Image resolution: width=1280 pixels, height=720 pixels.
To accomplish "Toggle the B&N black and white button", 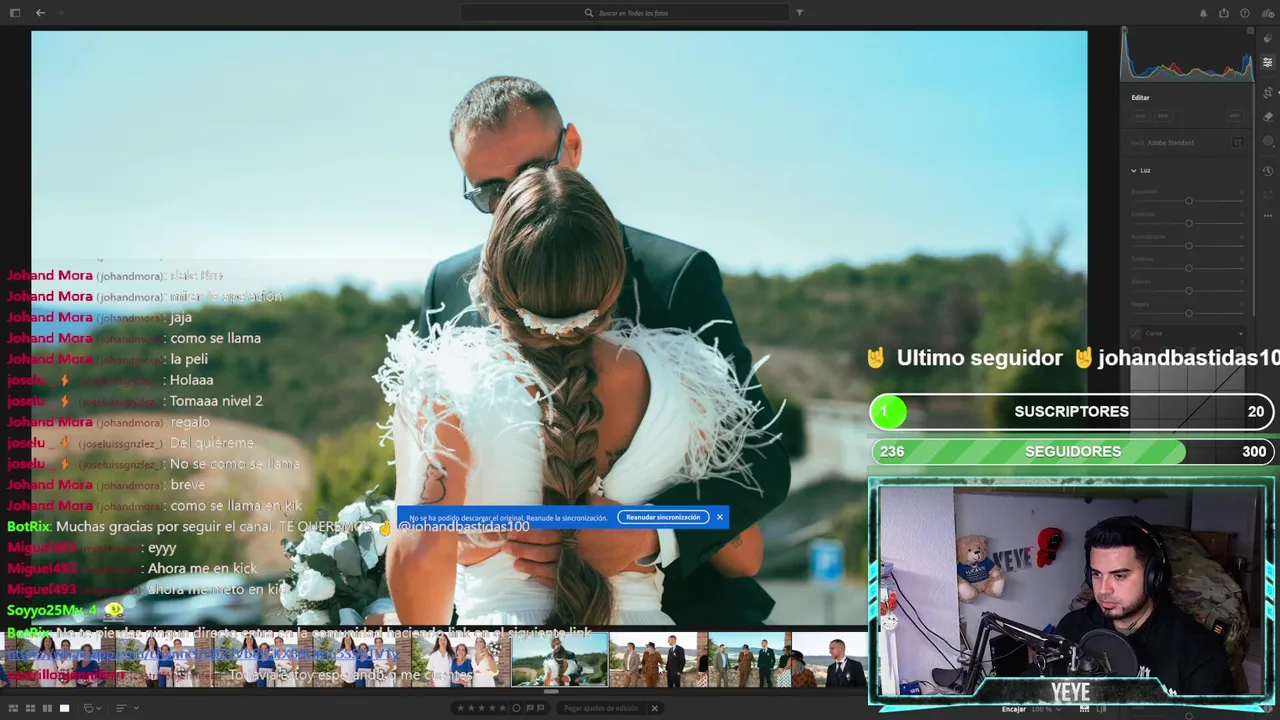I will (1163, 116).
